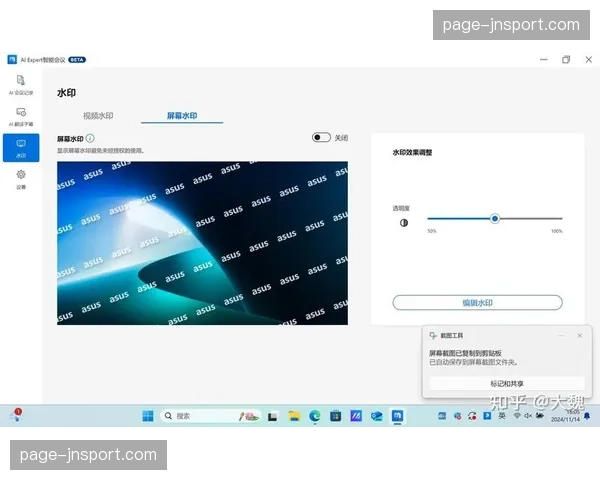This screenshot has height=480, width=600.
Task: Open AI 翻译字幕 in the sidebar
Action: coord(20,116)
